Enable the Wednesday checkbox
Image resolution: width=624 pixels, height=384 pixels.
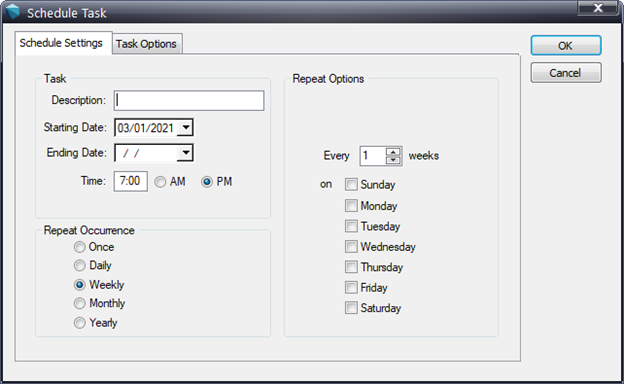tap(351, 247)
